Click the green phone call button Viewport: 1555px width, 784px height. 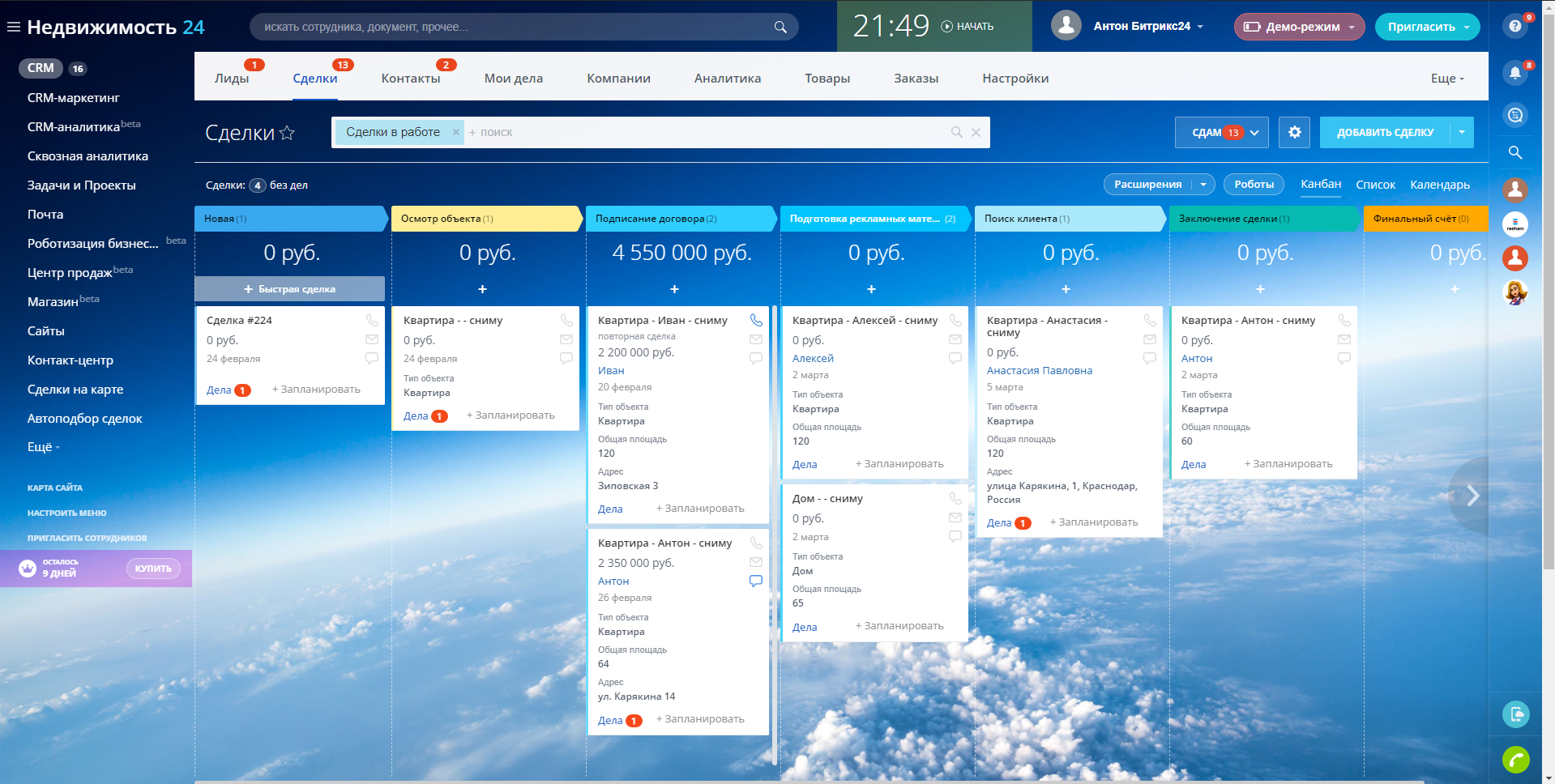1515,760
